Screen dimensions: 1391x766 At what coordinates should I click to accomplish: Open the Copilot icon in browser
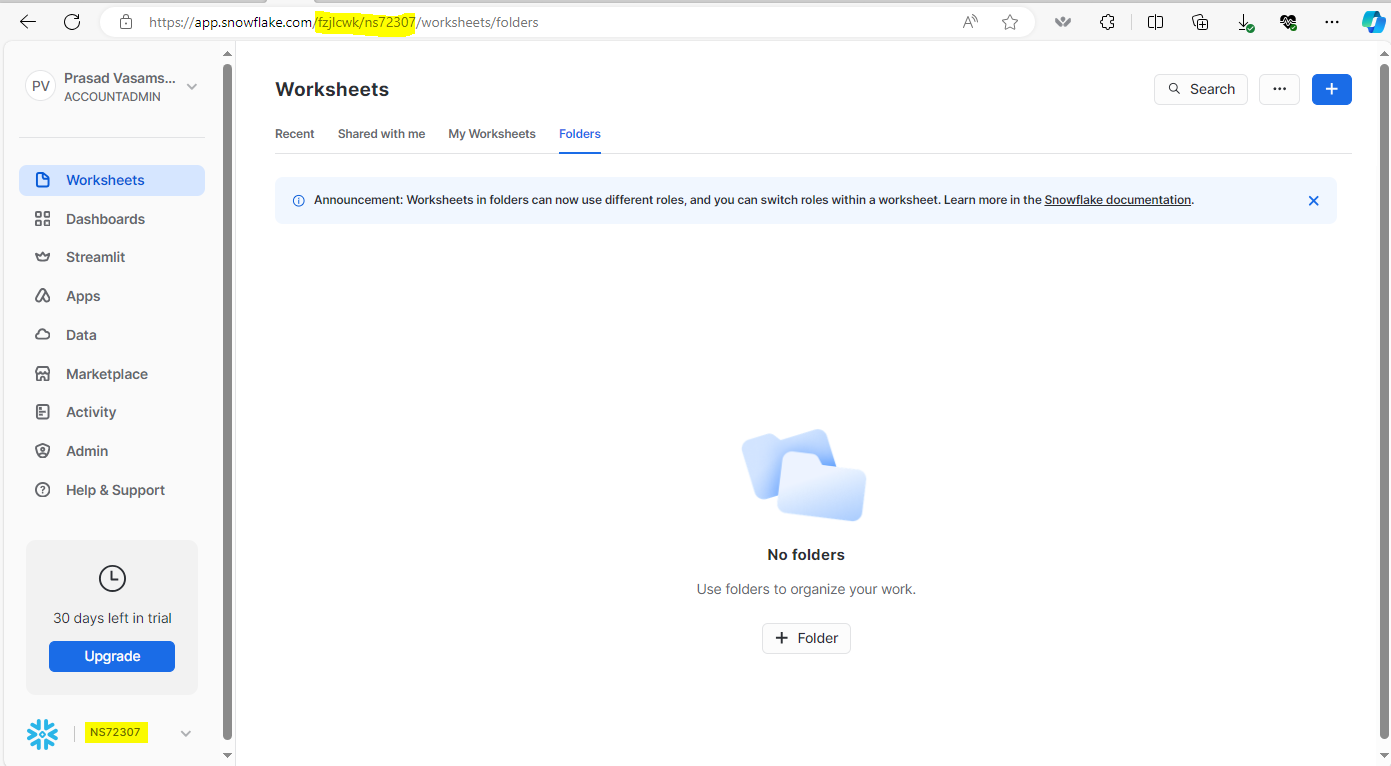(1373, 22)
